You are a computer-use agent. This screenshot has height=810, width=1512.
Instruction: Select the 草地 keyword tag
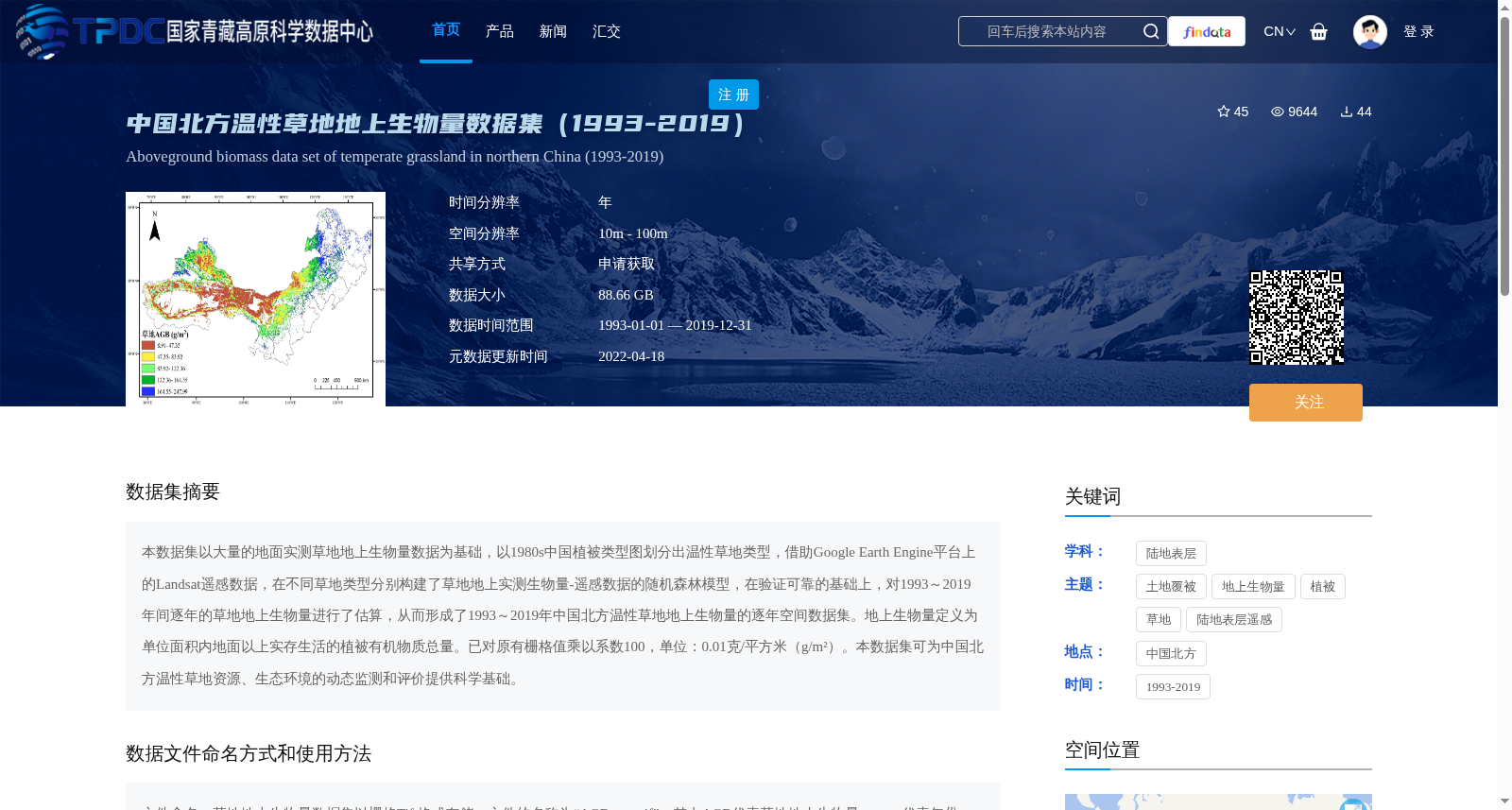click(x=1159, y=620)
